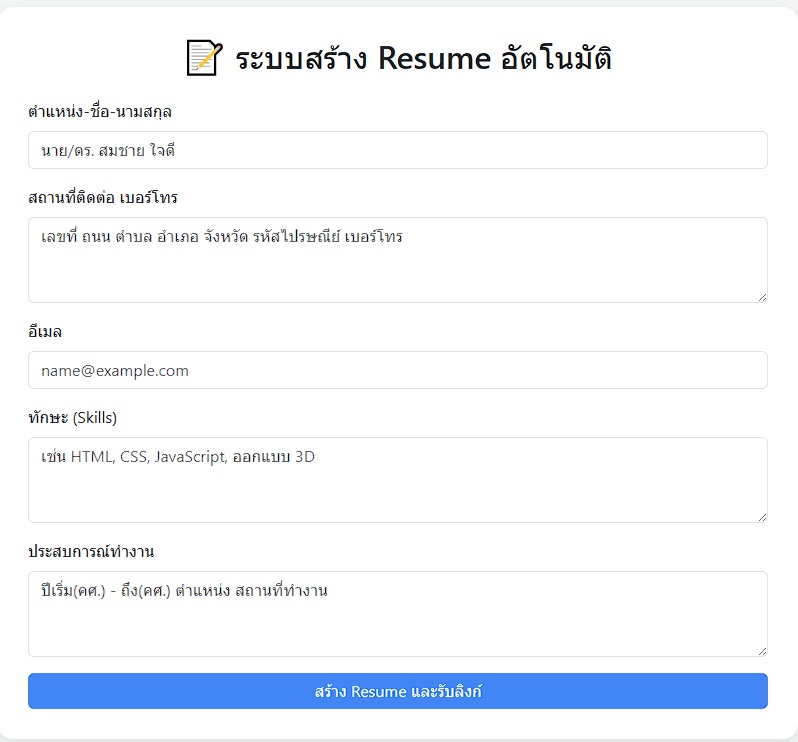The image size is (798, 742).
Task: Click the "อีเมล" field label
Action: pyautogui.click(x=46, y=331)
